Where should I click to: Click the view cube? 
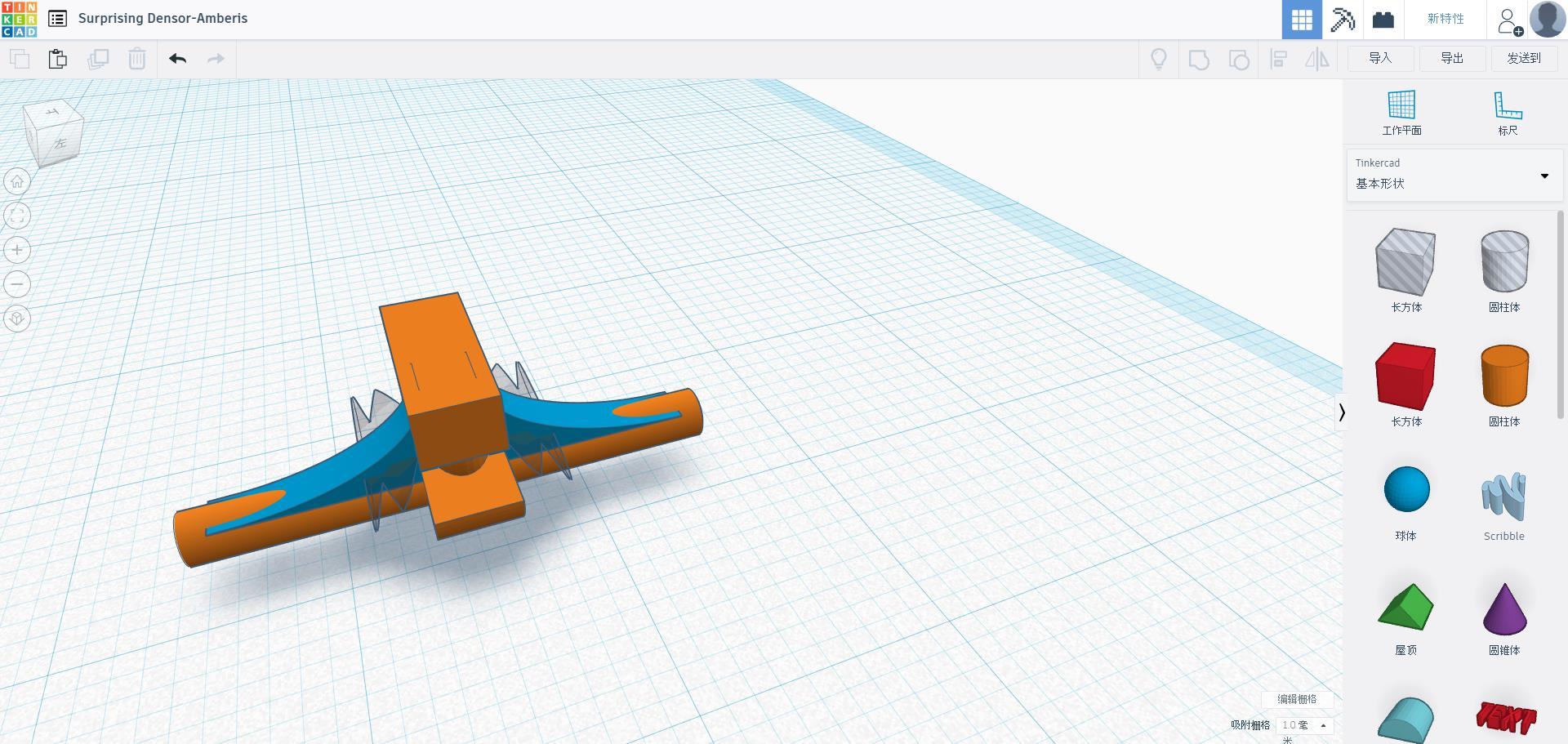pos(53,133)
